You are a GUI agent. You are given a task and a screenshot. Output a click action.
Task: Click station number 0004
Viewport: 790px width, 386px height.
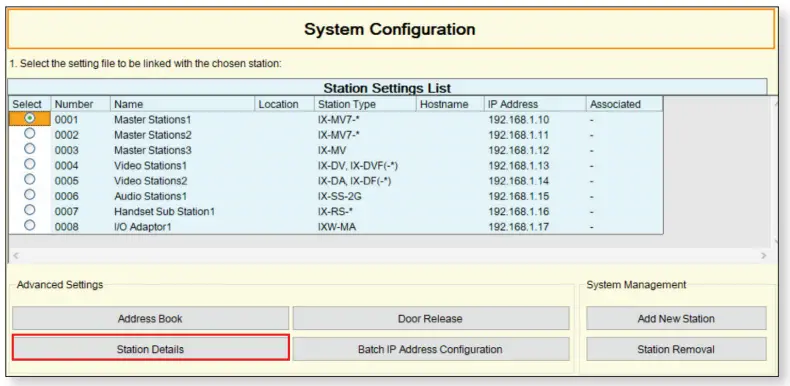[67, 166]
